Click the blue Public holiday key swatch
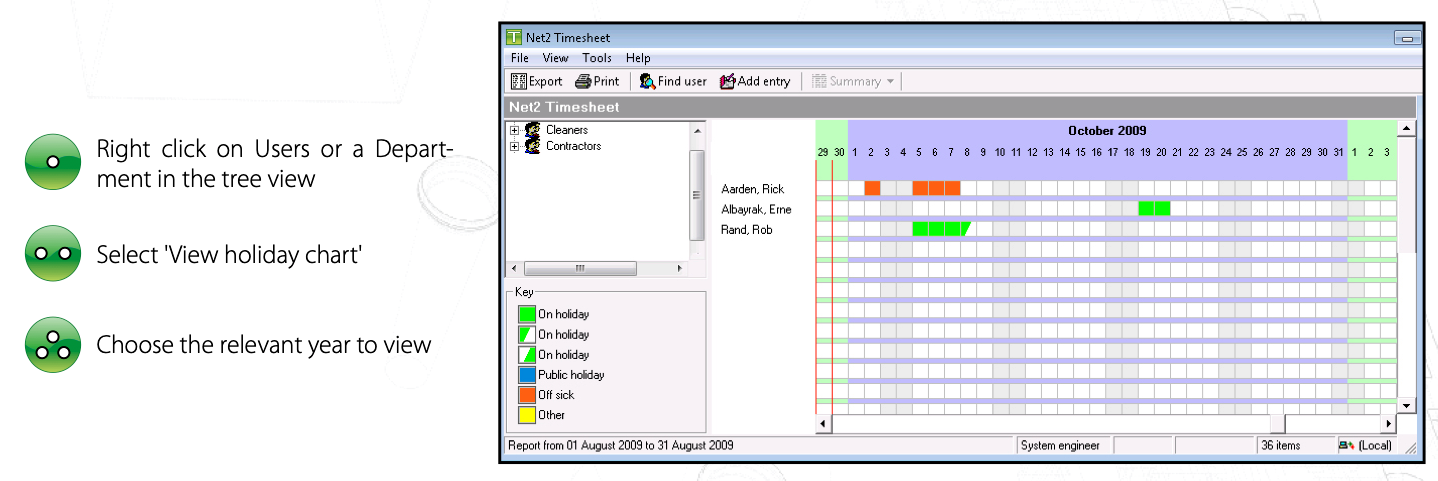The image size is (1438, 481). click(x=527, y=375)
